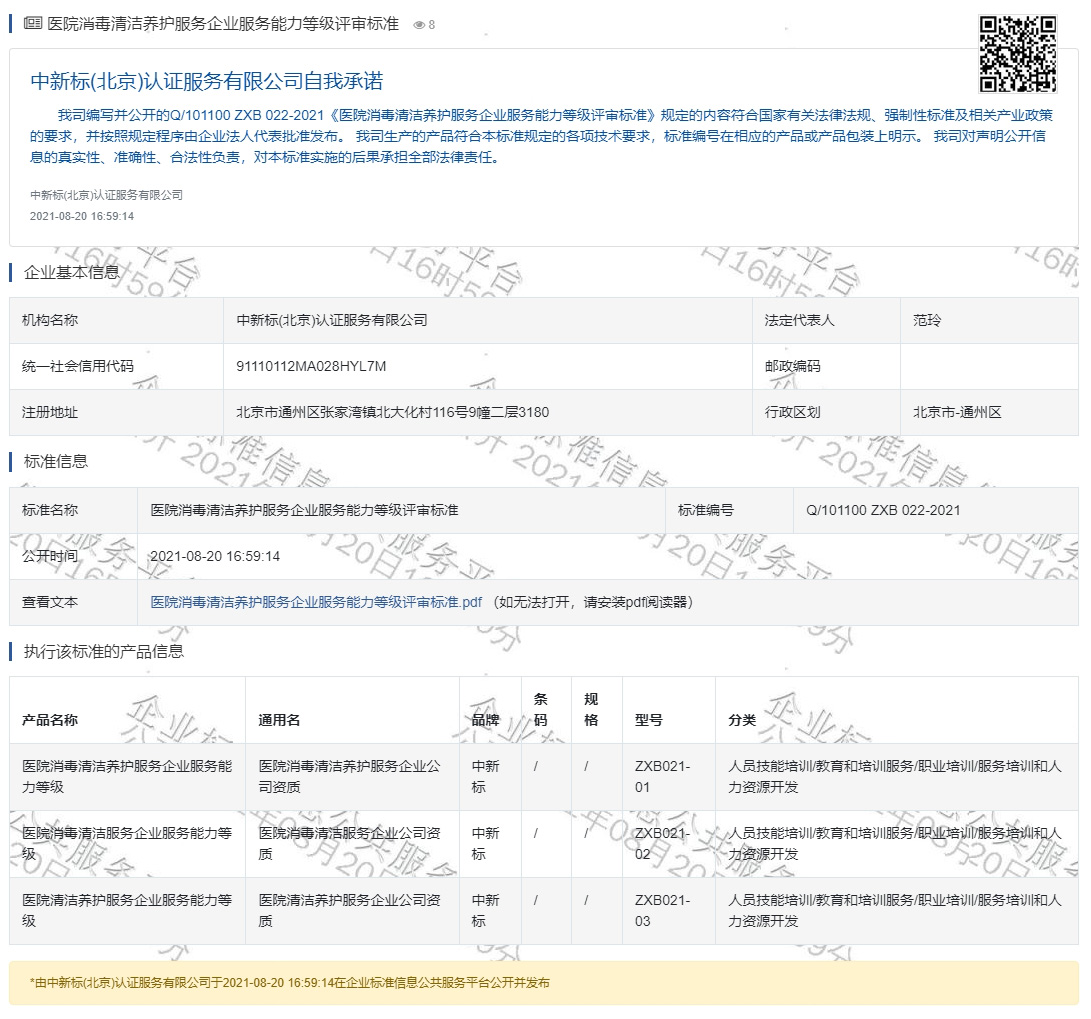Click the yellow publication notice at the bottom

[x=544, y=984]
